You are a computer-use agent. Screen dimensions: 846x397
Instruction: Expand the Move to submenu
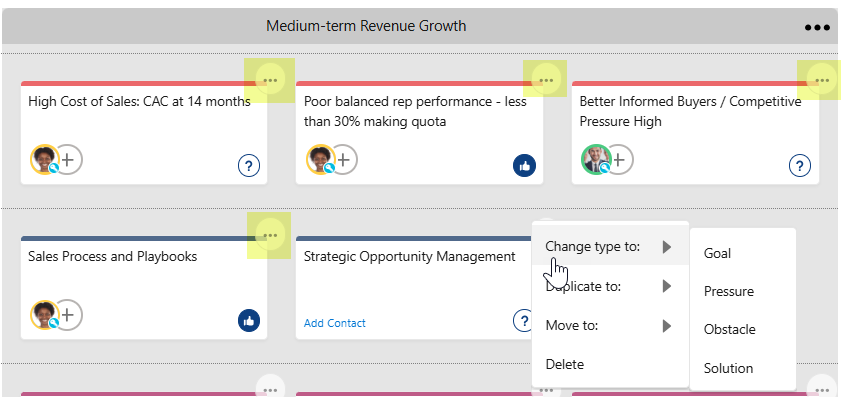610,325
